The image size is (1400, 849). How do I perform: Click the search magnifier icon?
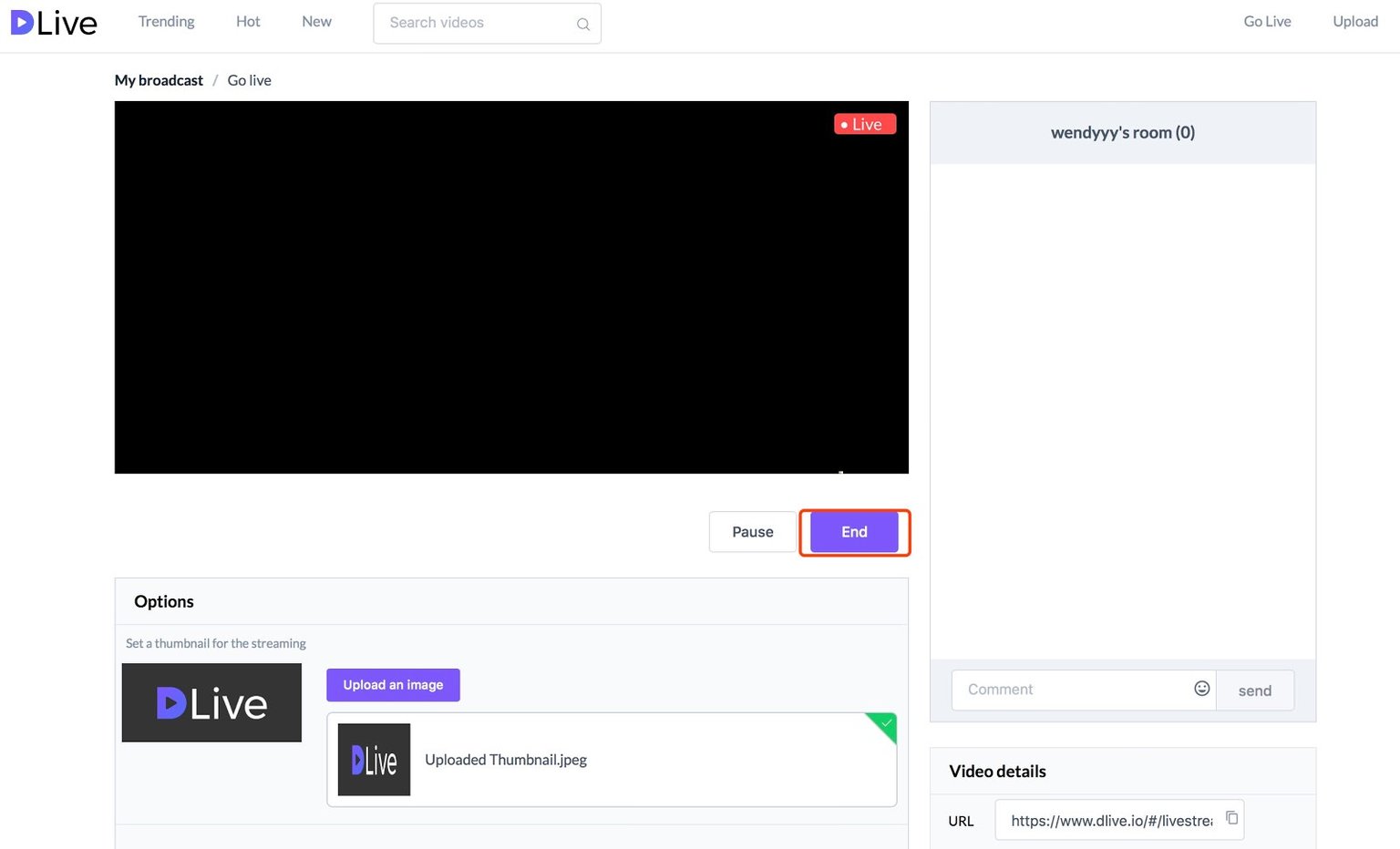click(582, 24)
